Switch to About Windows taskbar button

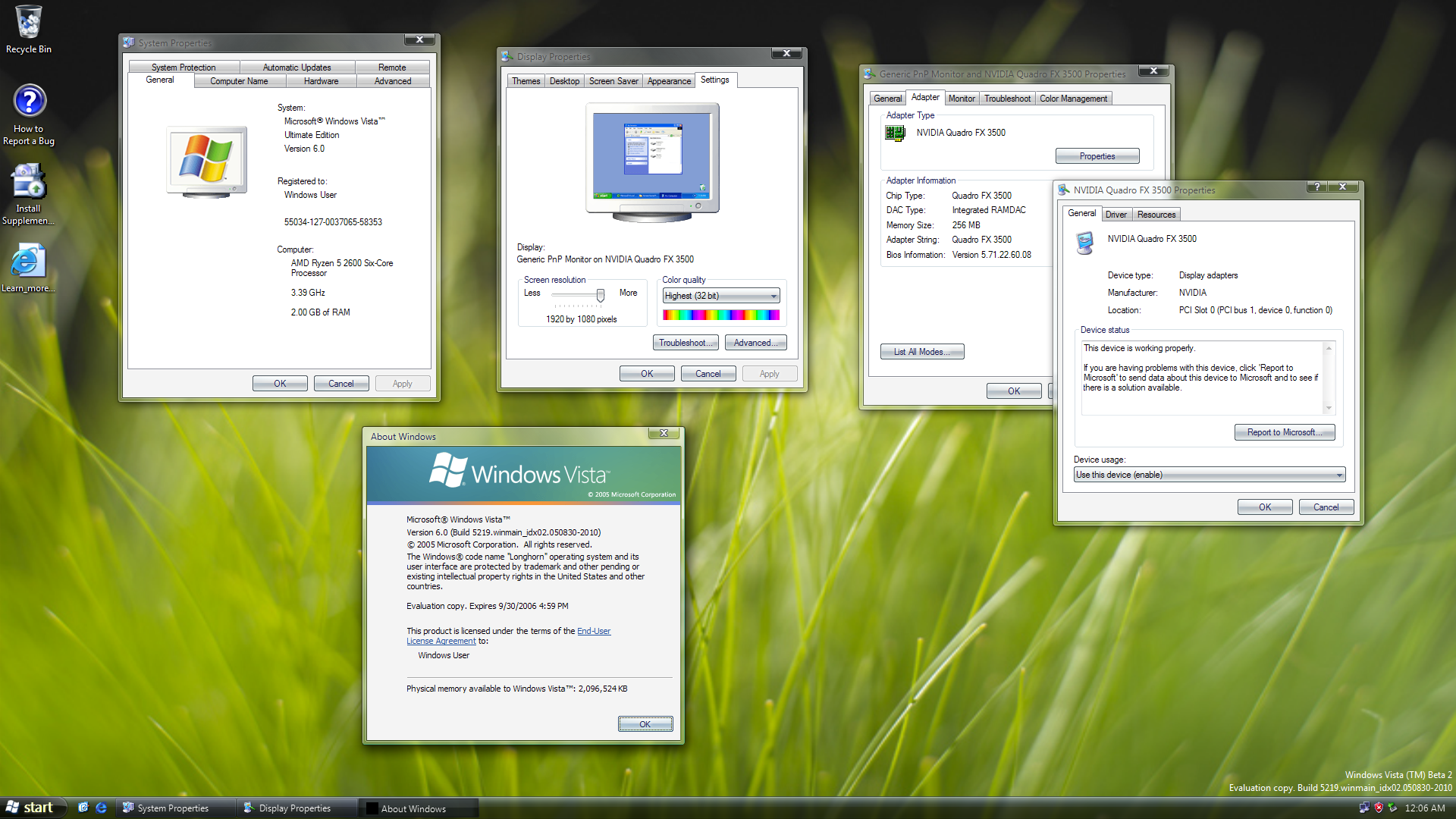[419, 808]
